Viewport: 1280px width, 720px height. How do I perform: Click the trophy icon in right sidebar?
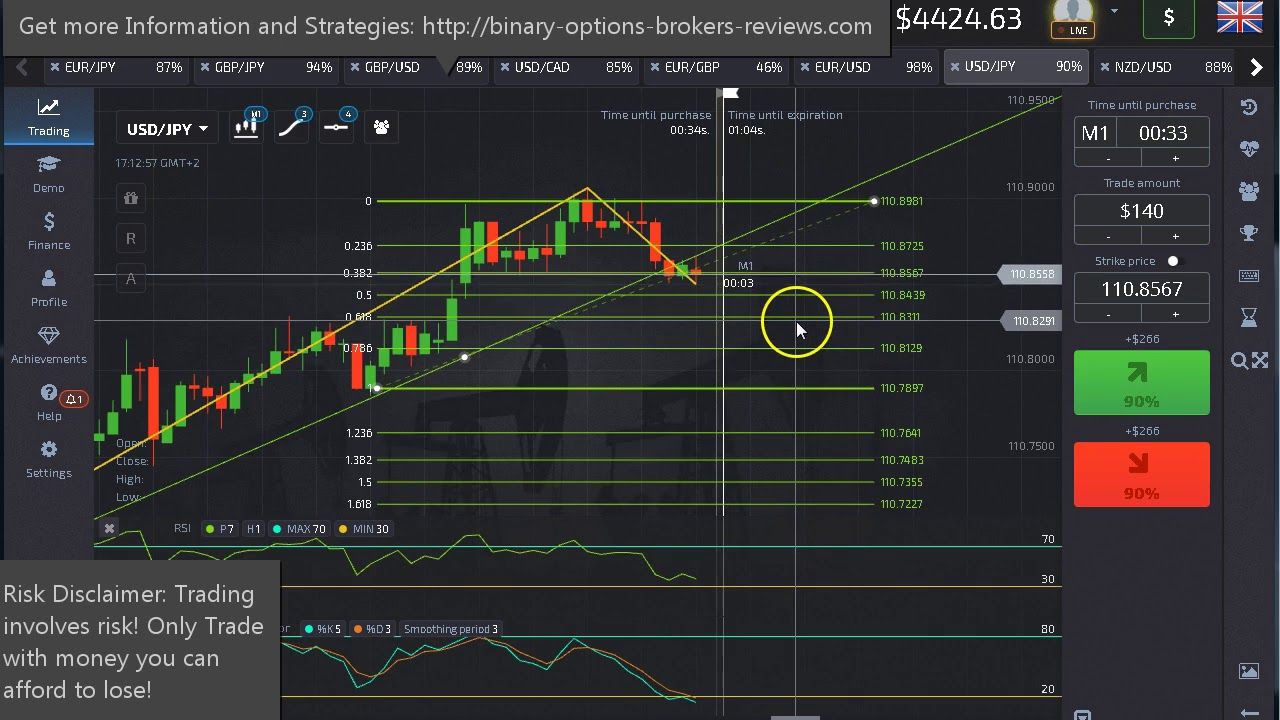pos(1249,233)
